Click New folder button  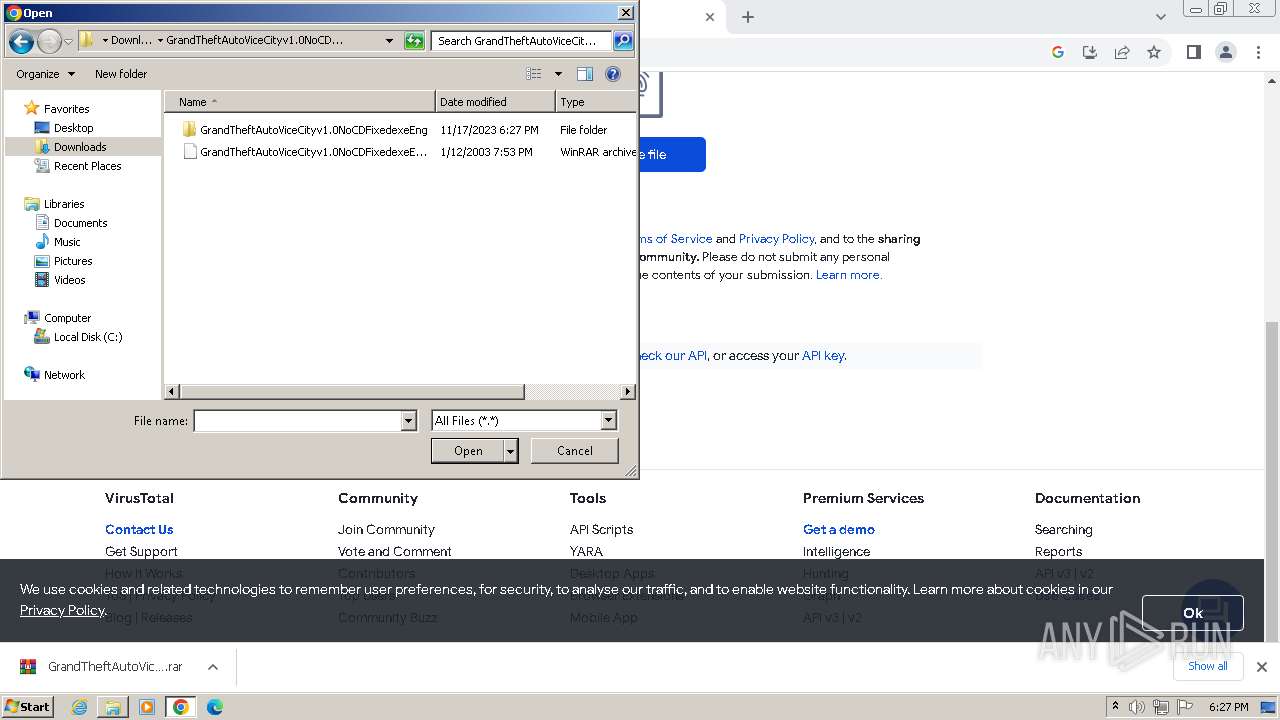[121, 74]
